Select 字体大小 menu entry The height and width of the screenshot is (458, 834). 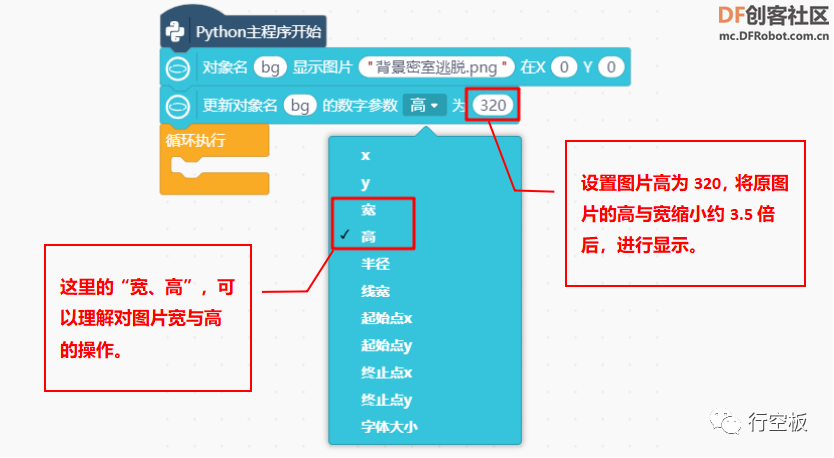(x=389, y=427)
